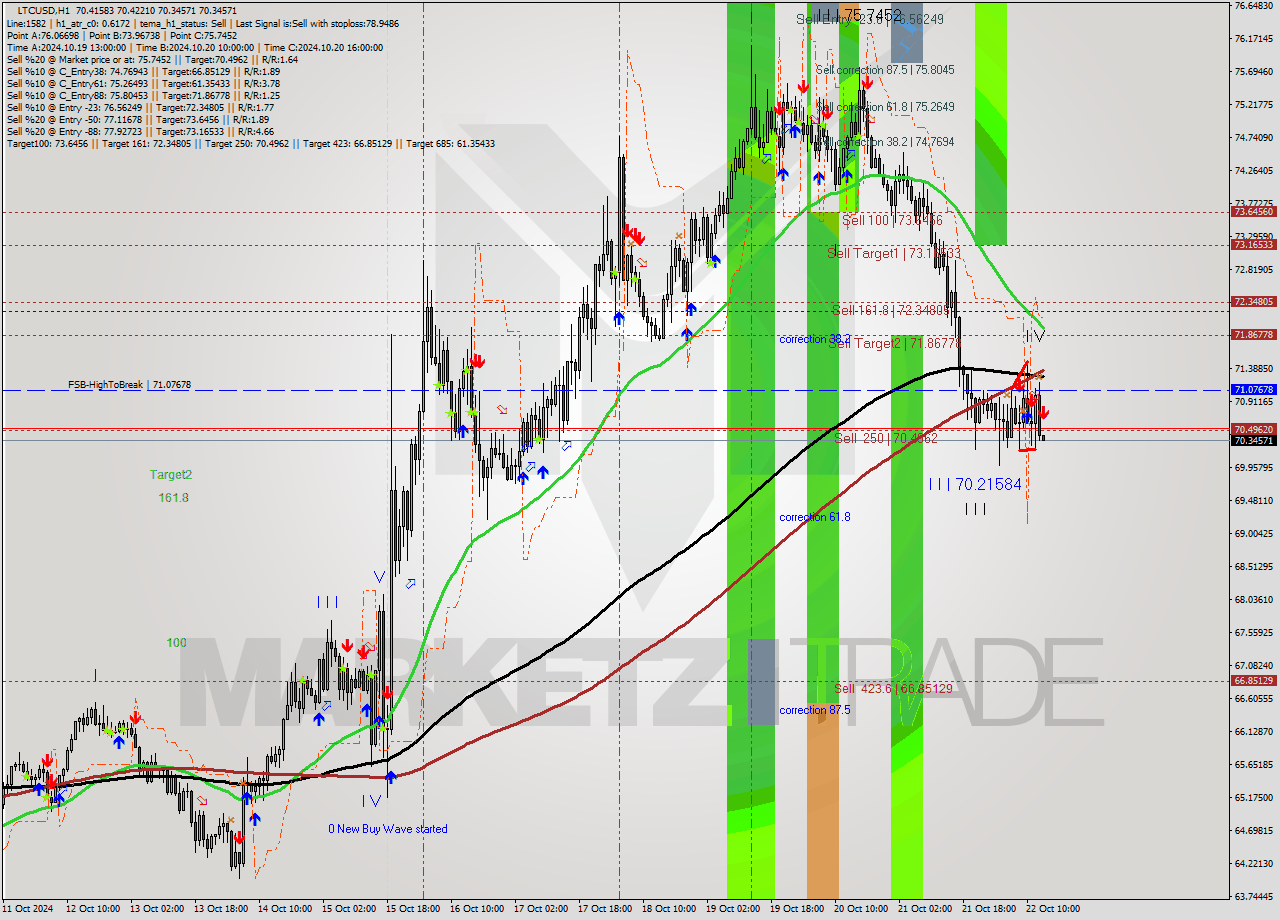Click the current price 70.34571 axis tag

coord(1253,440)
